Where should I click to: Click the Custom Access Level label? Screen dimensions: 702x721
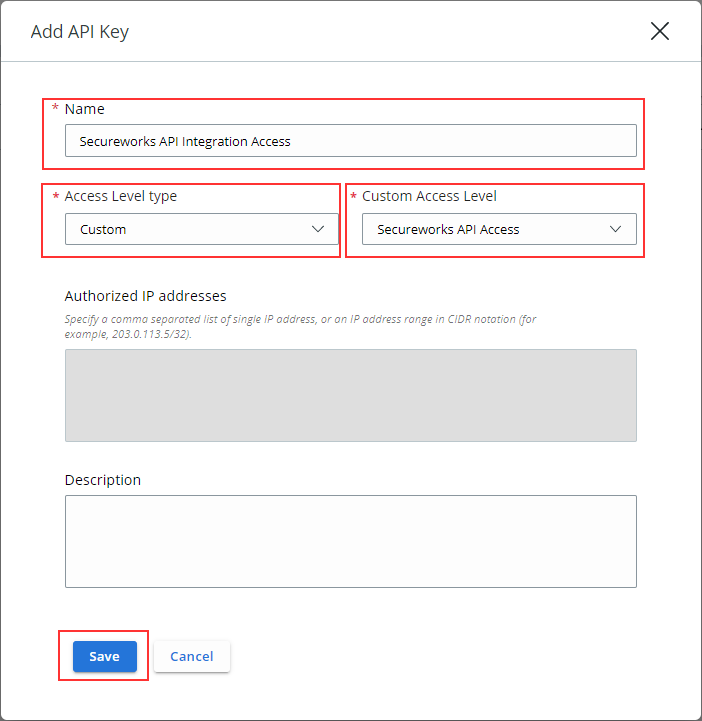[x=429, y=196]
